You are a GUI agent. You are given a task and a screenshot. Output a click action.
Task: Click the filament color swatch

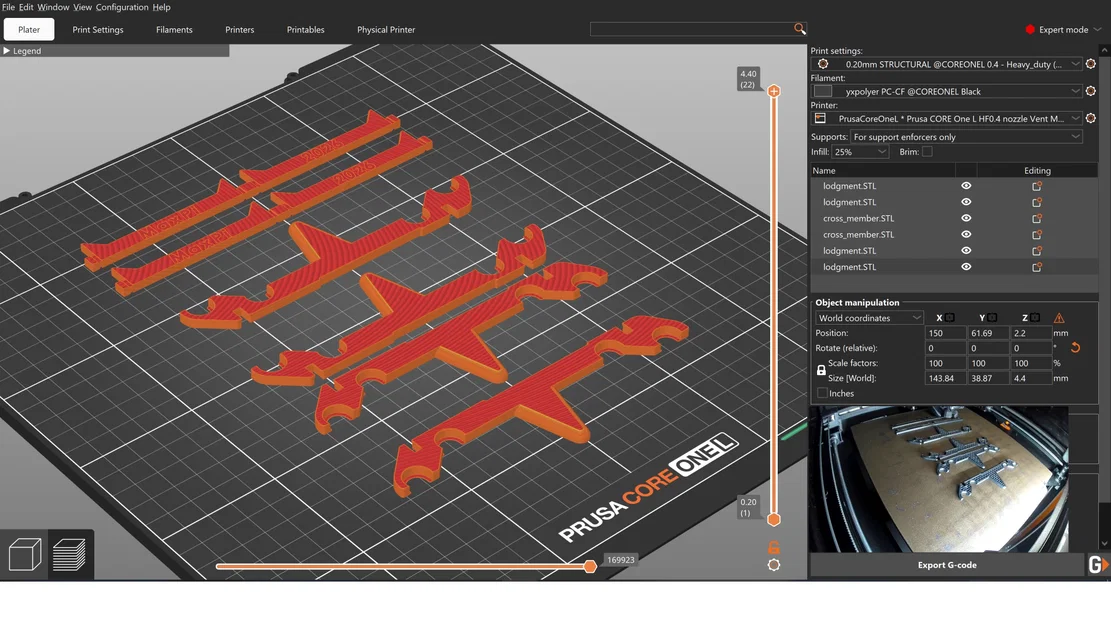(x=823, y=91)
